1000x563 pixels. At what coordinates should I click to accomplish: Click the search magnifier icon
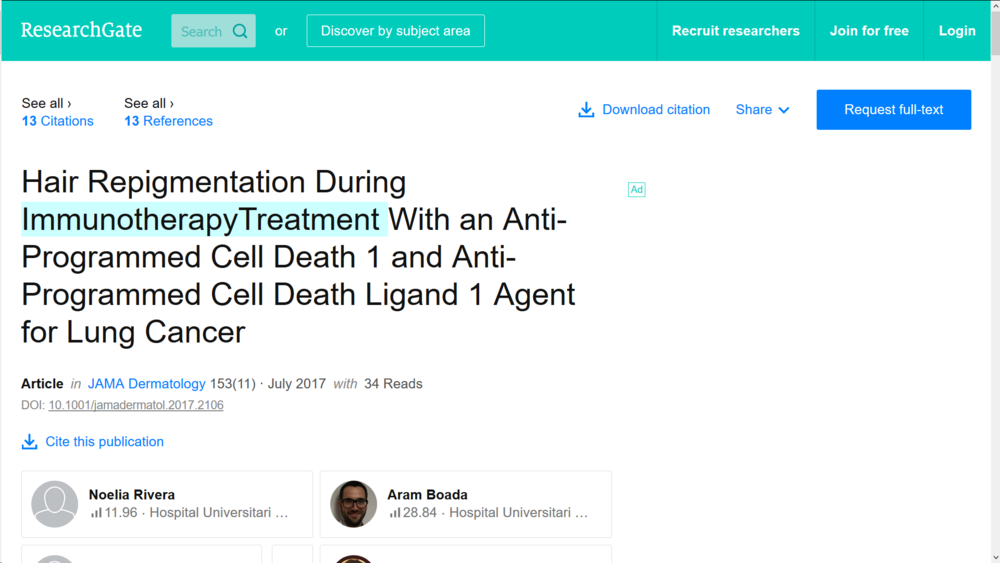coord(240,31)
